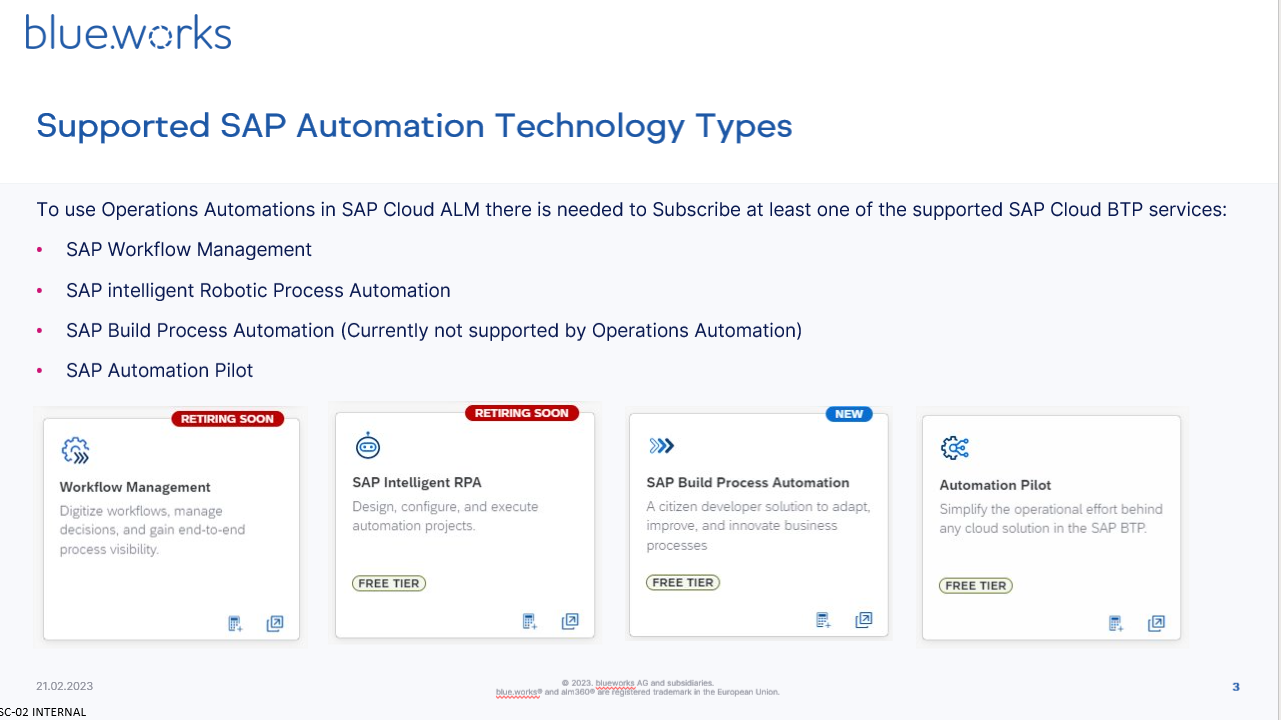The height and width of the screenshot is (720, 1281).
Task: Click the calculator icon on SAP Build Process Automation tile
Action: [x=822, y=619]
